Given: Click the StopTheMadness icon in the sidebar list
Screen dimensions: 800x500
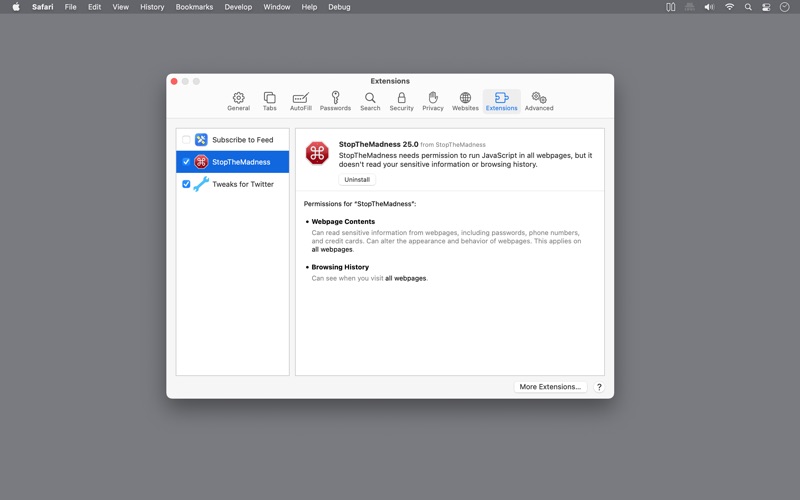Looking at the screenshot, I should (201, 162).
